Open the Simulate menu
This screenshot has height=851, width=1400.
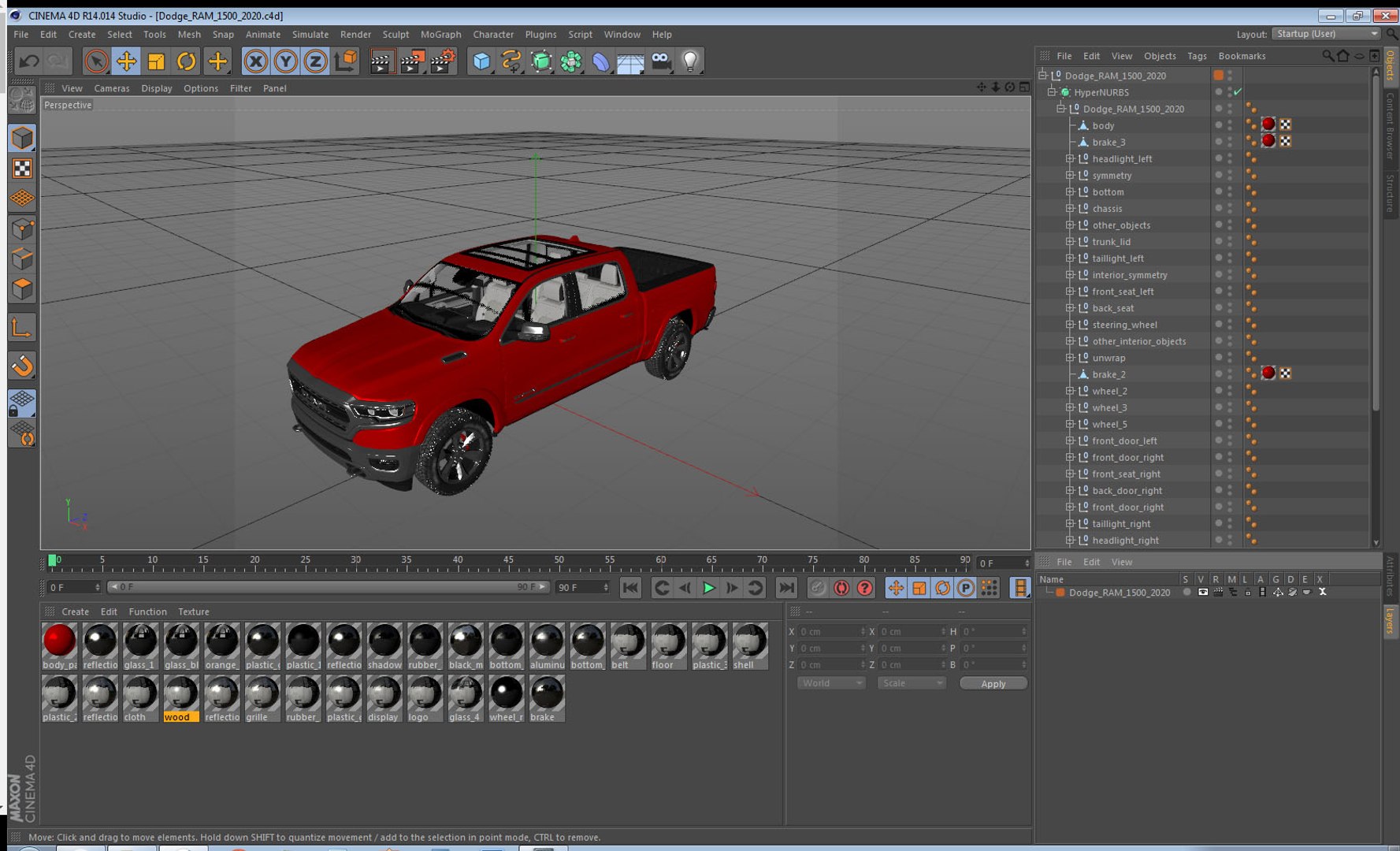click(x=310, y=35)
